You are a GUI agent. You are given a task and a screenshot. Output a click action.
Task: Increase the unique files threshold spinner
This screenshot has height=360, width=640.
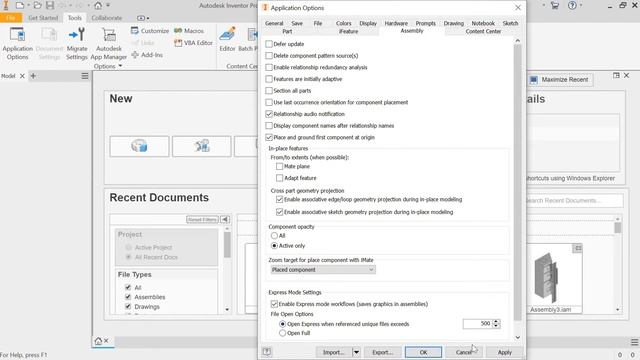point(496,322)
